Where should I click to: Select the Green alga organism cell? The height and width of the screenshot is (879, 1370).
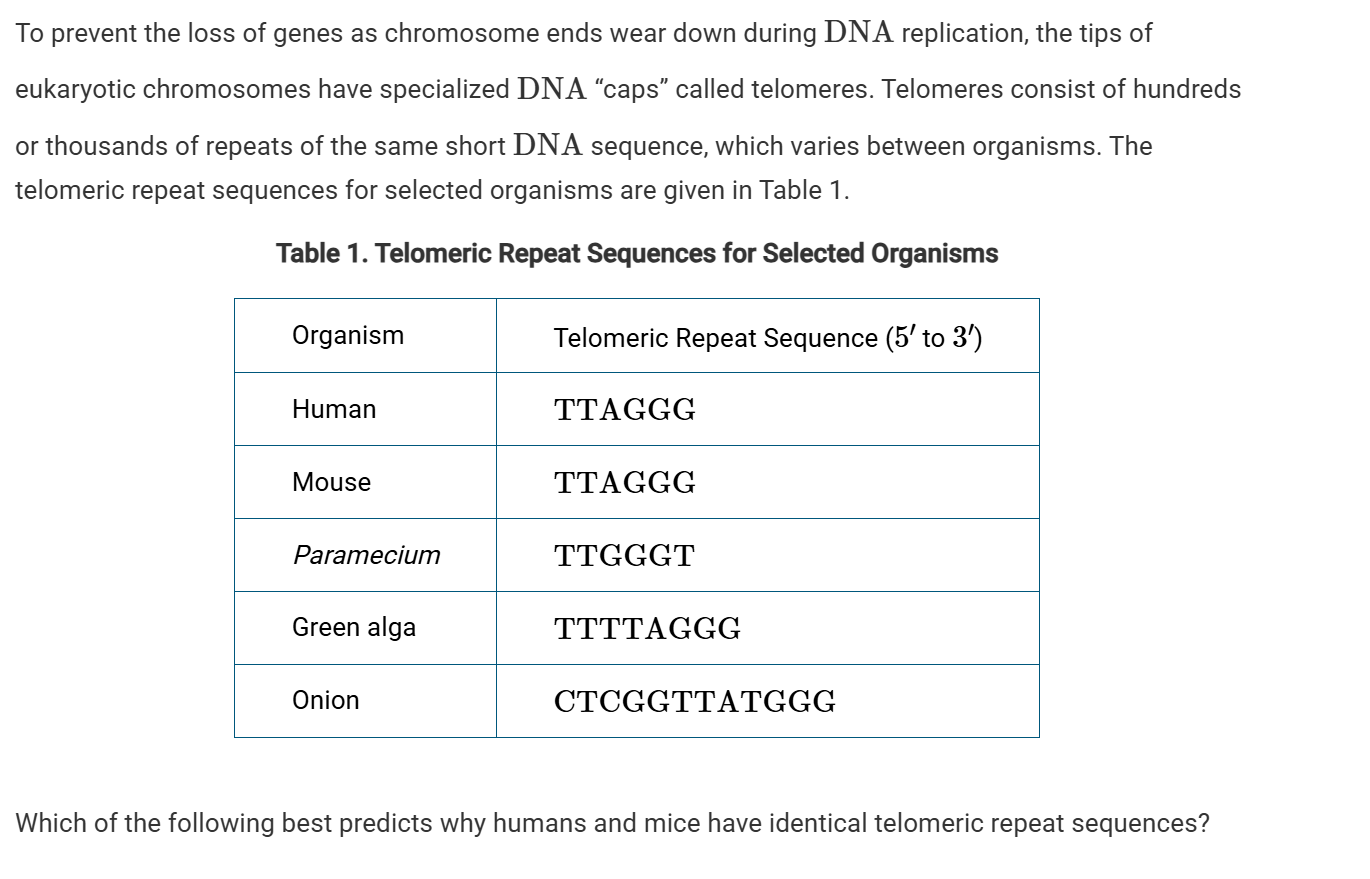tap(354, 628)
